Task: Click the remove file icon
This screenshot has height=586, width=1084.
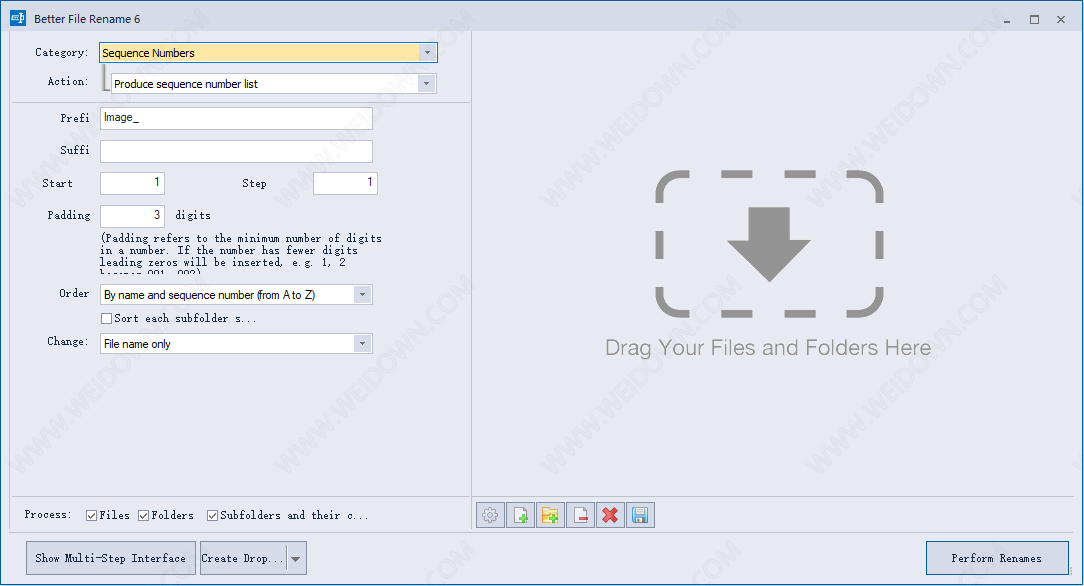Action: [580, 515]
